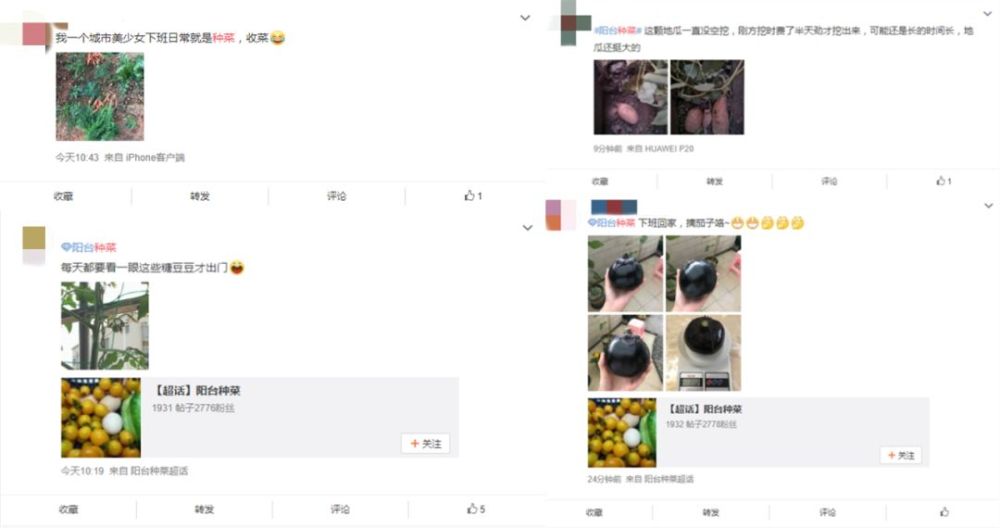Like the round eggplant post
The width and height of the screenshot is (1000, 528).
pyautogui.click(x=944, y=511)
